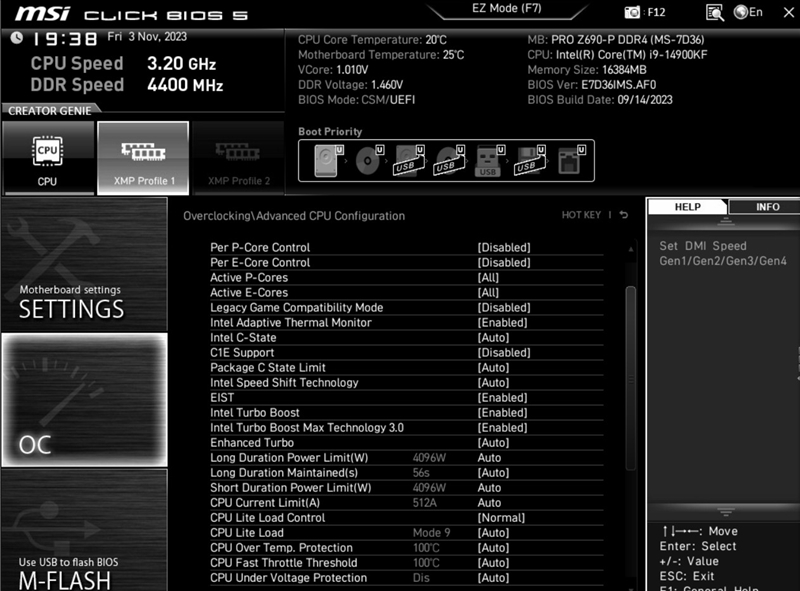
Task: Open Active P-Cores [All] dropdown
Action: click(488, 278)
